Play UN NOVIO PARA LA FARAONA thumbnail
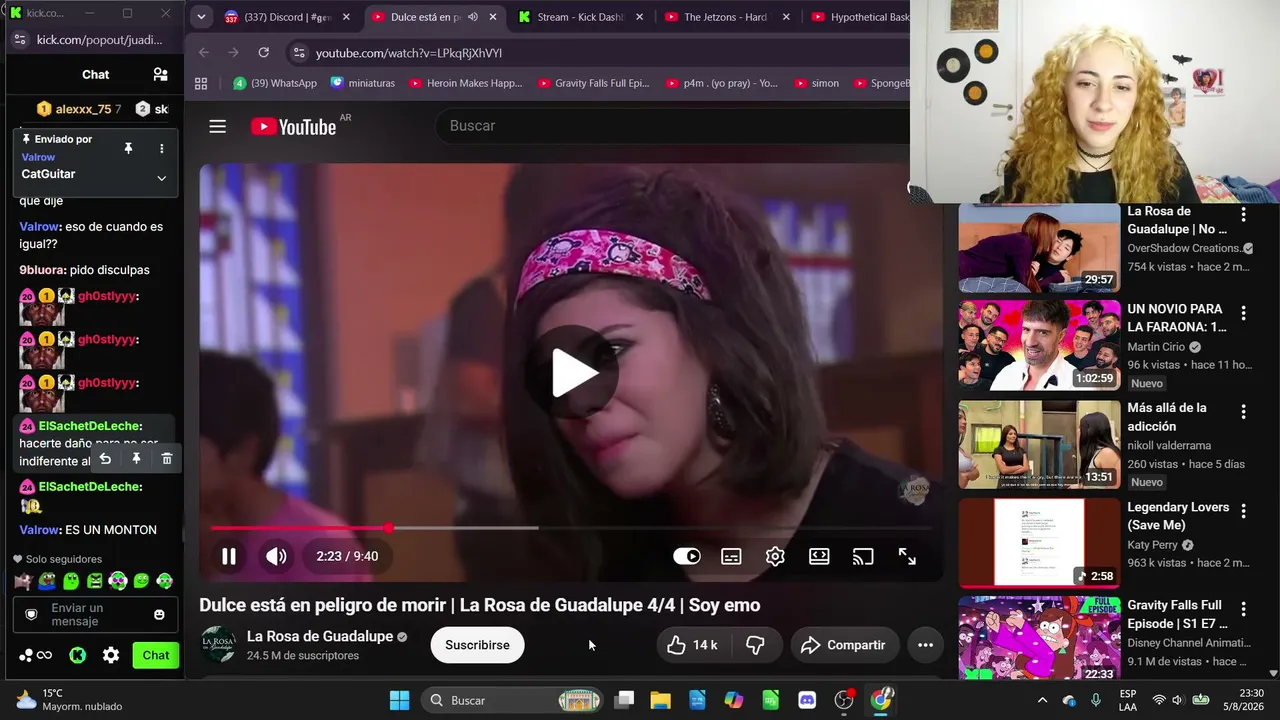The height and width of the screenshot is (720, 1280). [1039, 345]
